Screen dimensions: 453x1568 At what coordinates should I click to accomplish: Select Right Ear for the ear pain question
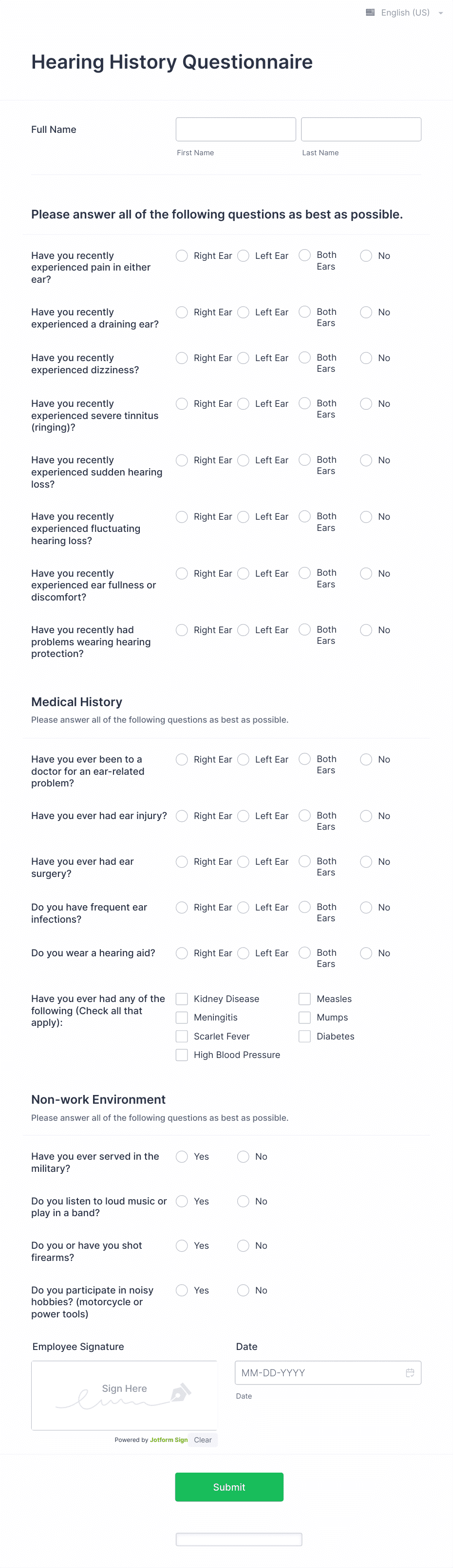coord(181,255)
